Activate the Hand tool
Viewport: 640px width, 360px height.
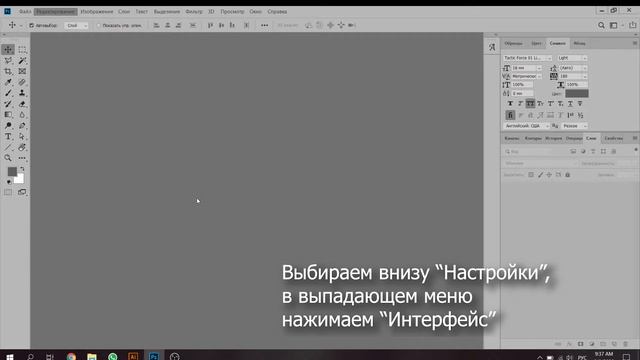click(22, 147)
